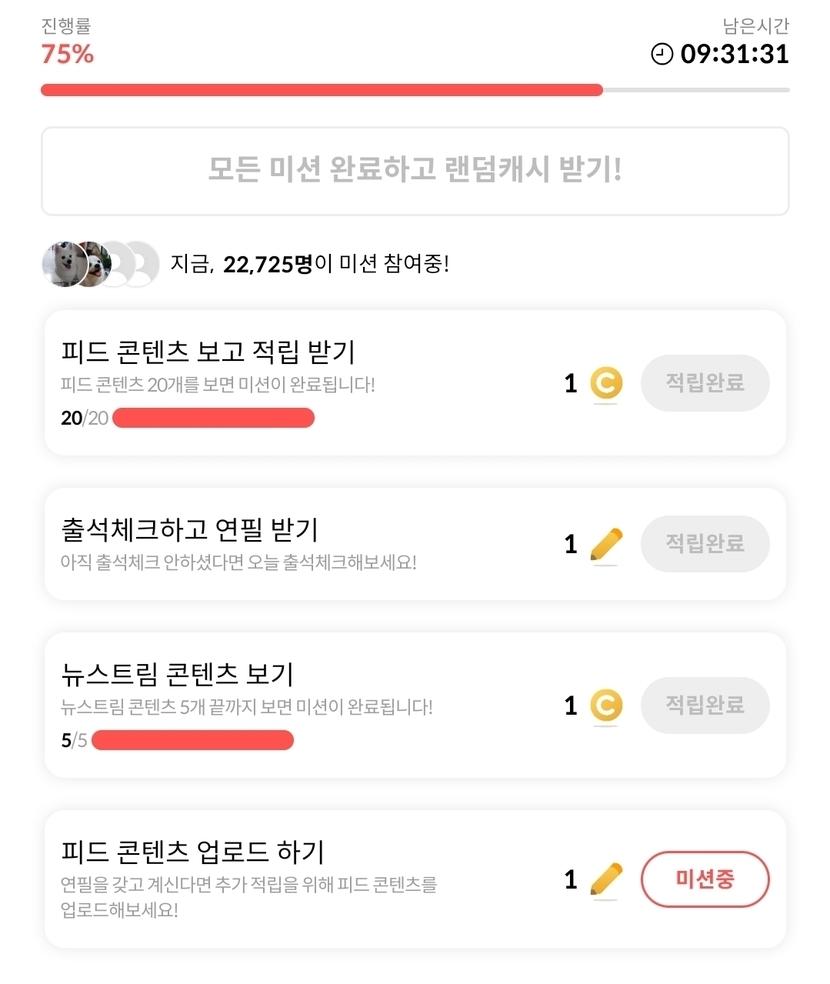The height and width of the screenshot is (984, 830).
Task: Click the coin icon for 뉴스트림 콘텐츠 보기
Action: pos(606,706)
